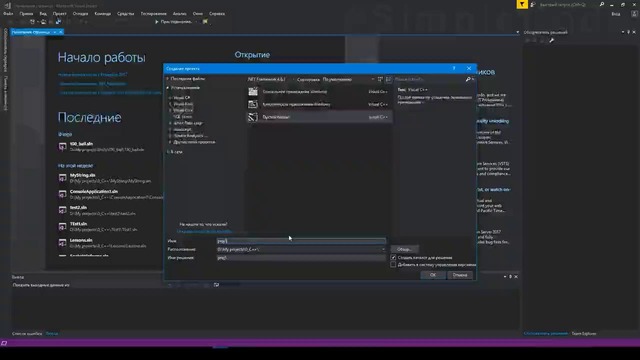Open MyString.sln recent solution icon
Image resolution: width=640 pixels, height=360 pixels.
[62, 178]
